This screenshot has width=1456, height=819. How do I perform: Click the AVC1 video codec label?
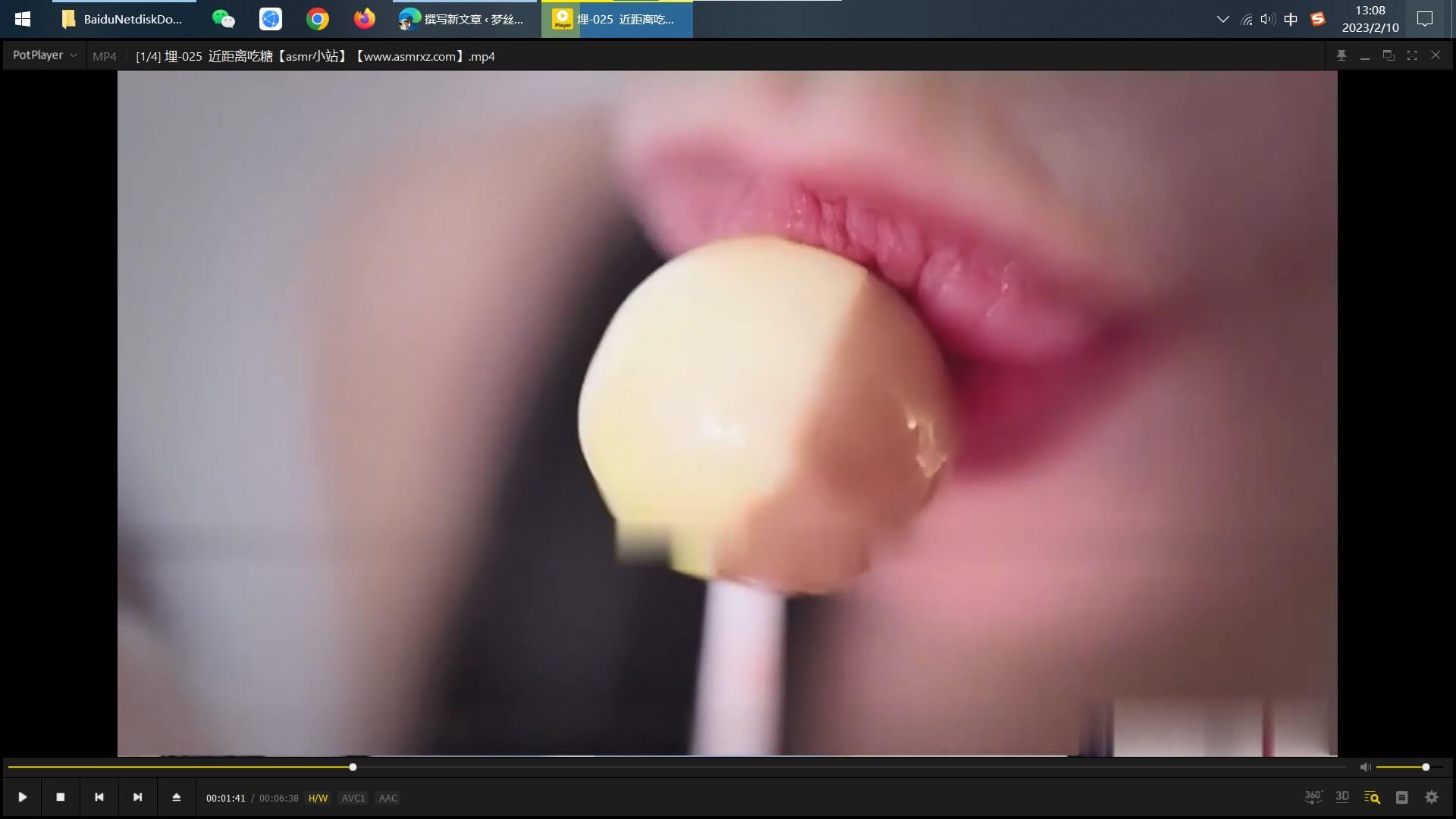[353, 798]
